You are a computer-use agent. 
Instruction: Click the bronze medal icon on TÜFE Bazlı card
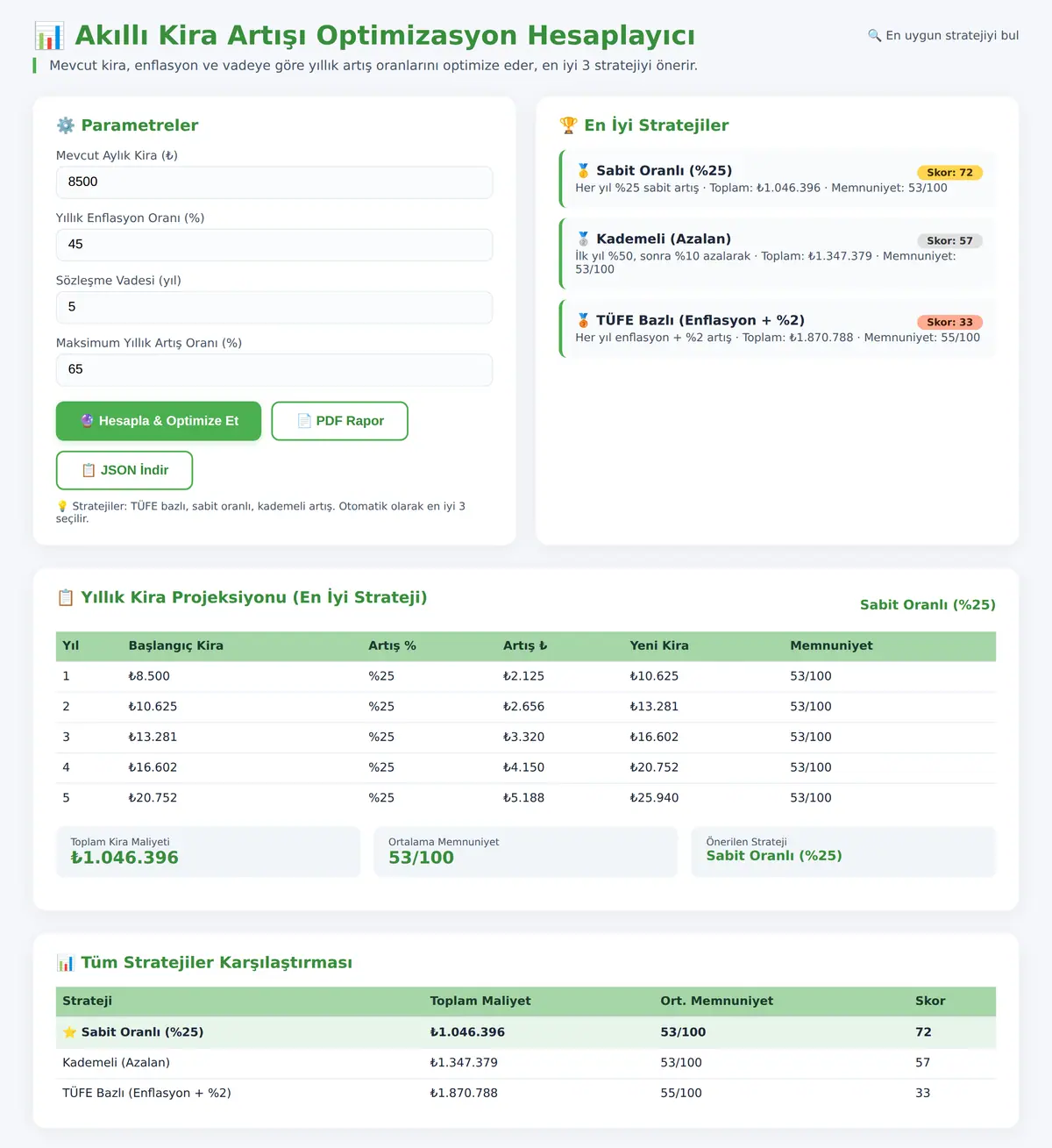tap(583, 321)
